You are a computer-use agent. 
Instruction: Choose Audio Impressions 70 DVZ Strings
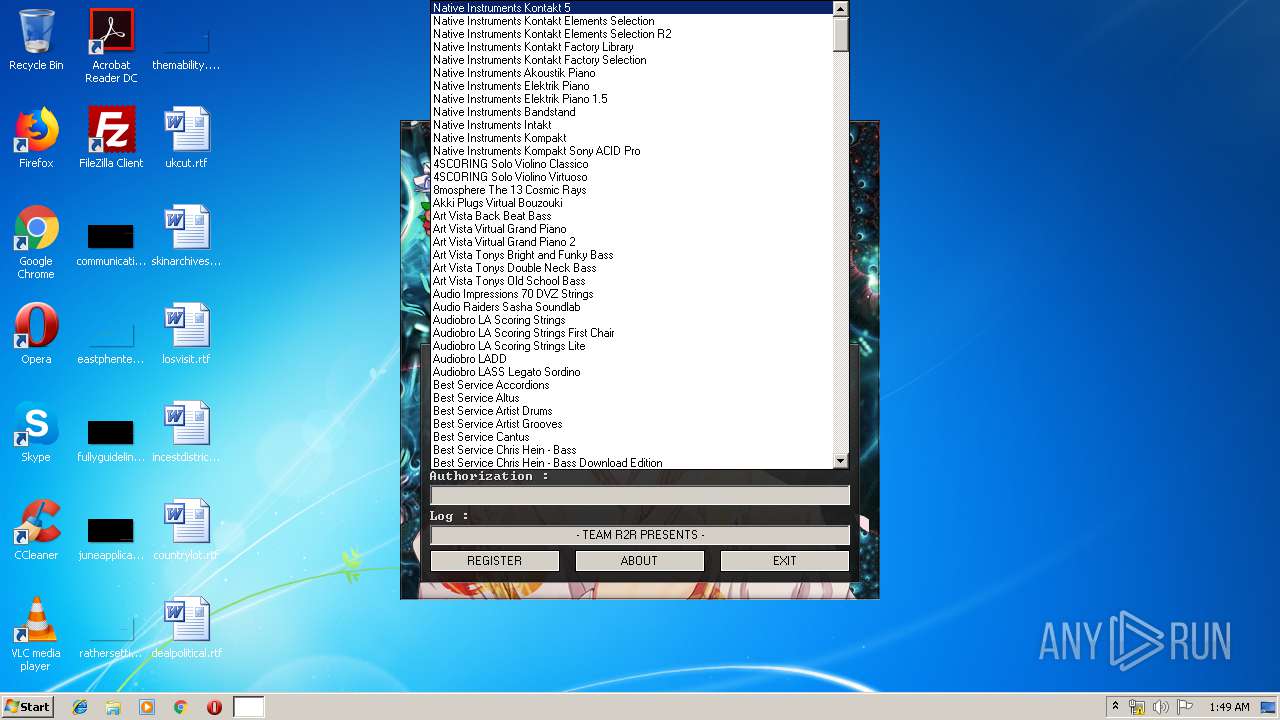tap(631, 294)
